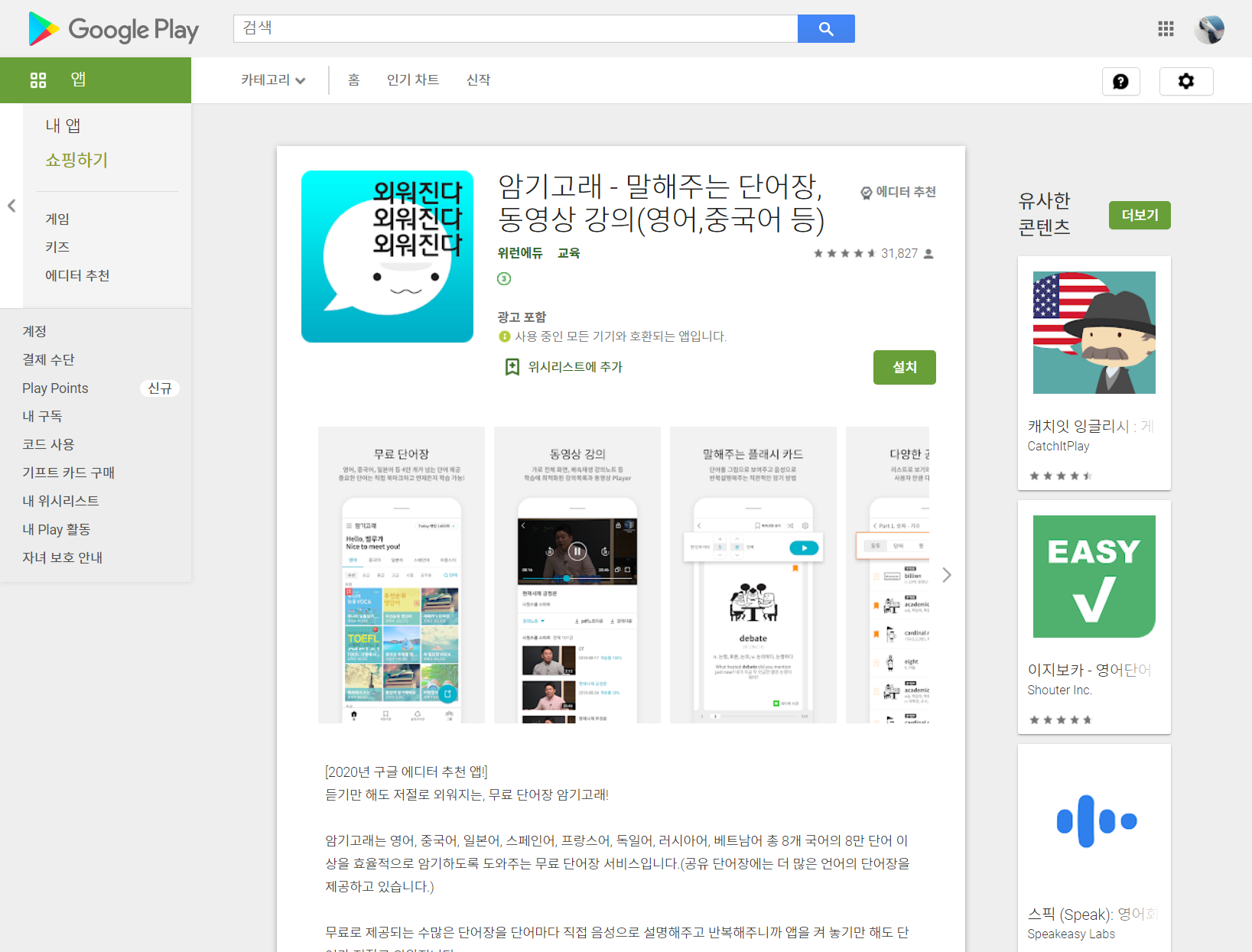Screen dimensions: 1252x952
Task: Click the blue search magnifier button
Action: (826, 28)
